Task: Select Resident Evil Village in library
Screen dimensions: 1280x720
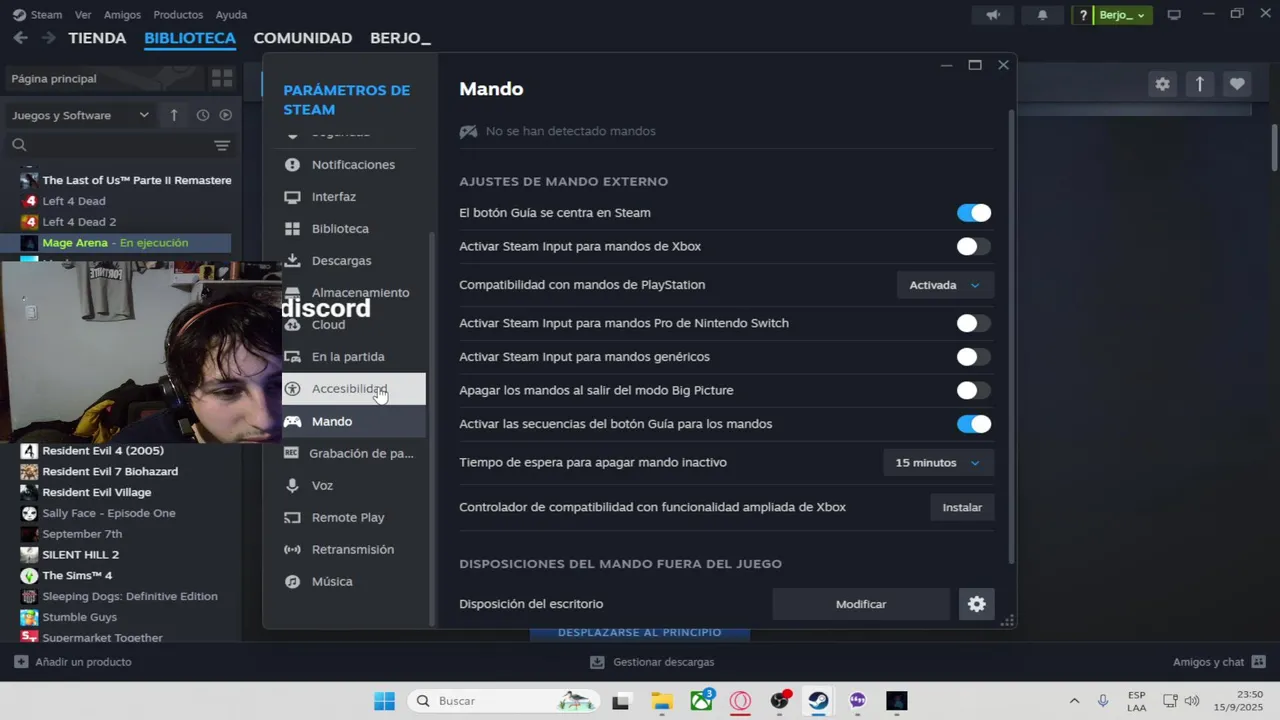Action: [x=97, y=492]
